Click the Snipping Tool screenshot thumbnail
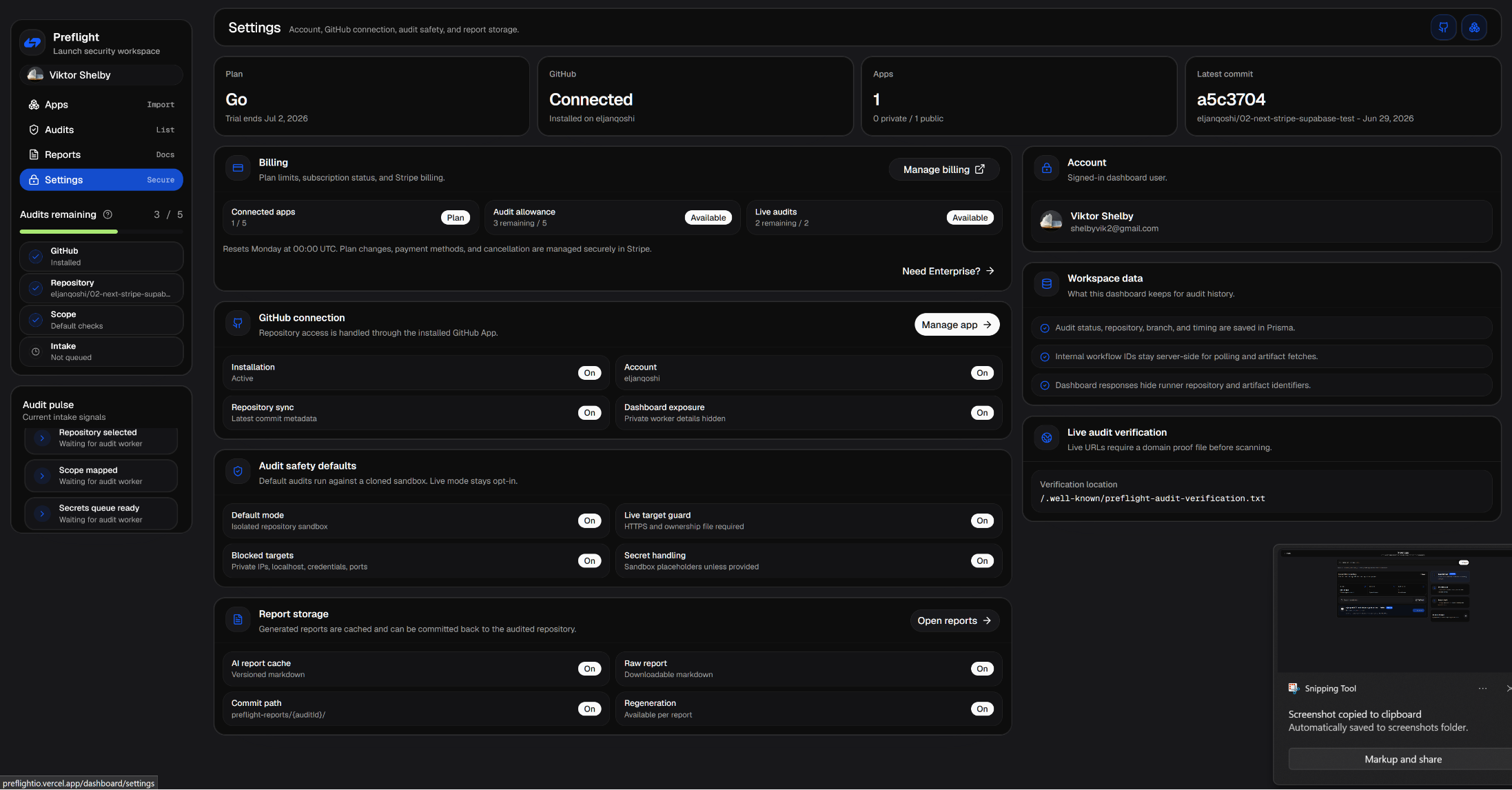This screenshot has height=790, width=1512. (1394, 610)
